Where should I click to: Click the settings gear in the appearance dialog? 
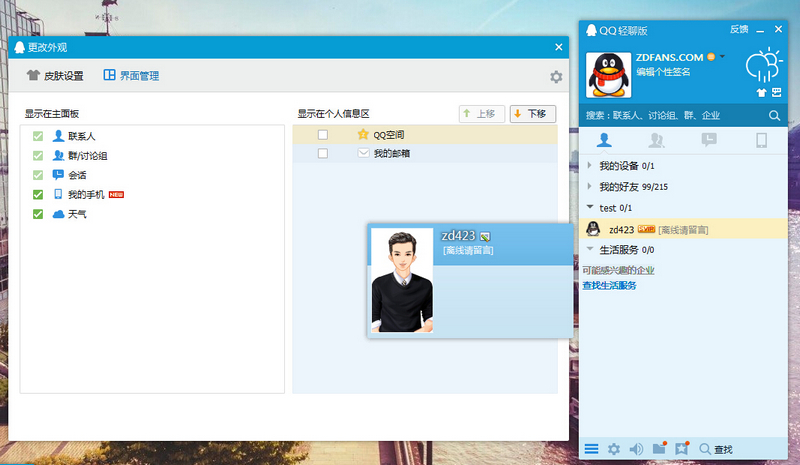556,77
